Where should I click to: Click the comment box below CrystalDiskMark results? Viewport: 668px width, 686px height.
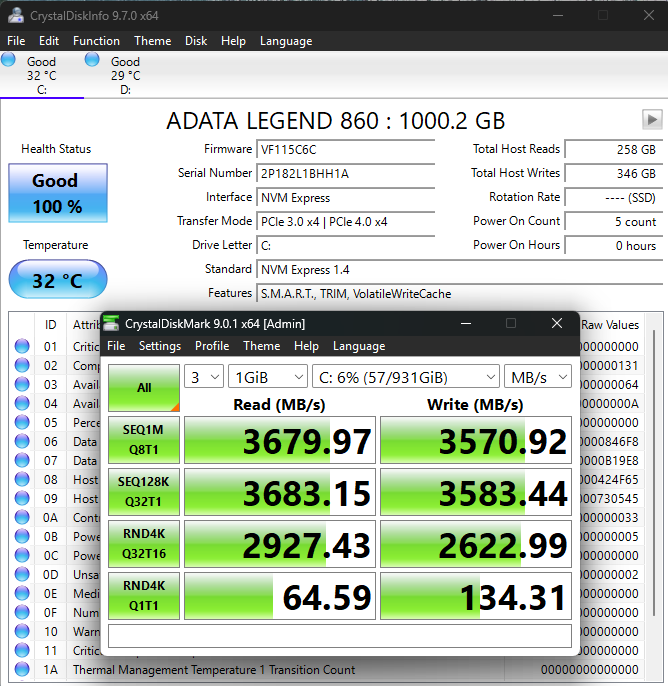340,636
